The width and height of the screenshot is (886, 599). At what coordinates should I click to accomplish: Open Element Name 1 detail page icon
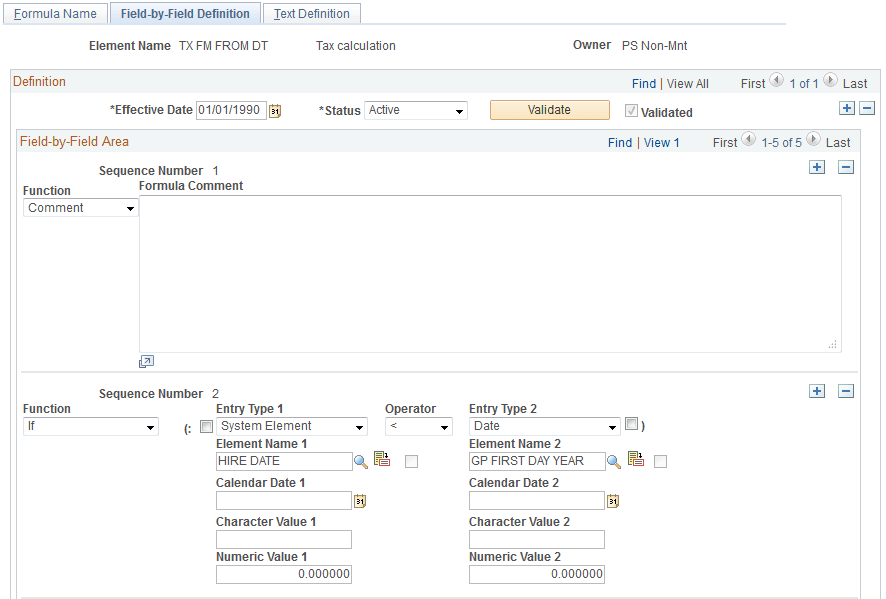pyautogui.click(x=382, y=458)
